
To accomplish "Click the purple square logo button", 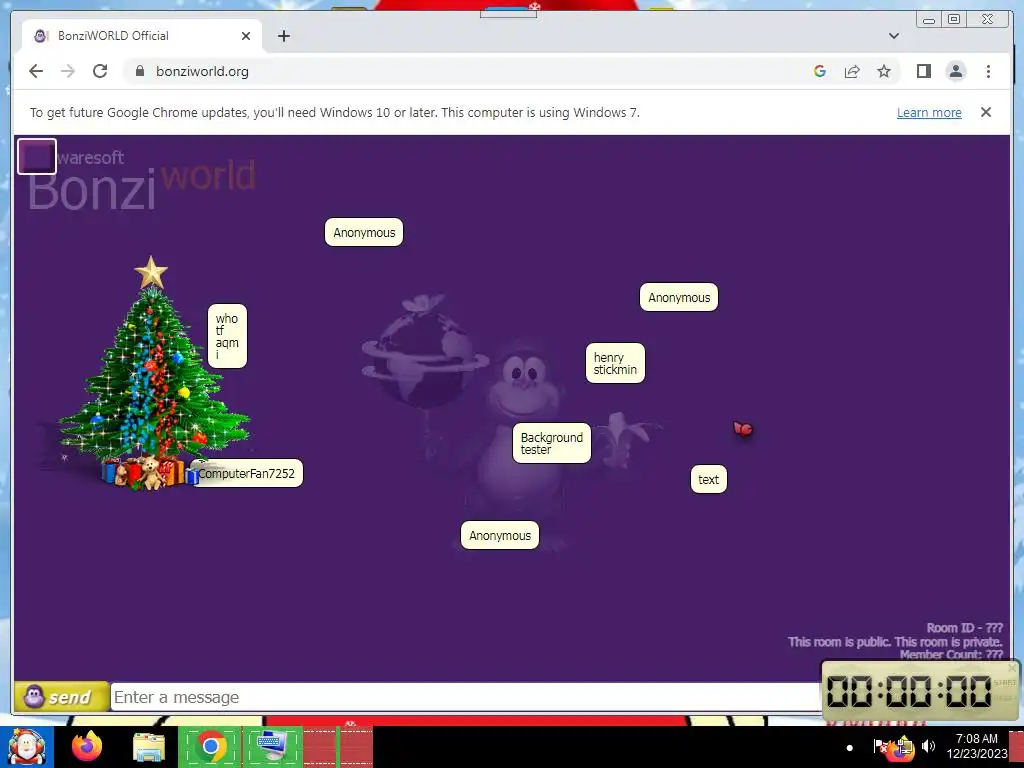I will point(37,157).
